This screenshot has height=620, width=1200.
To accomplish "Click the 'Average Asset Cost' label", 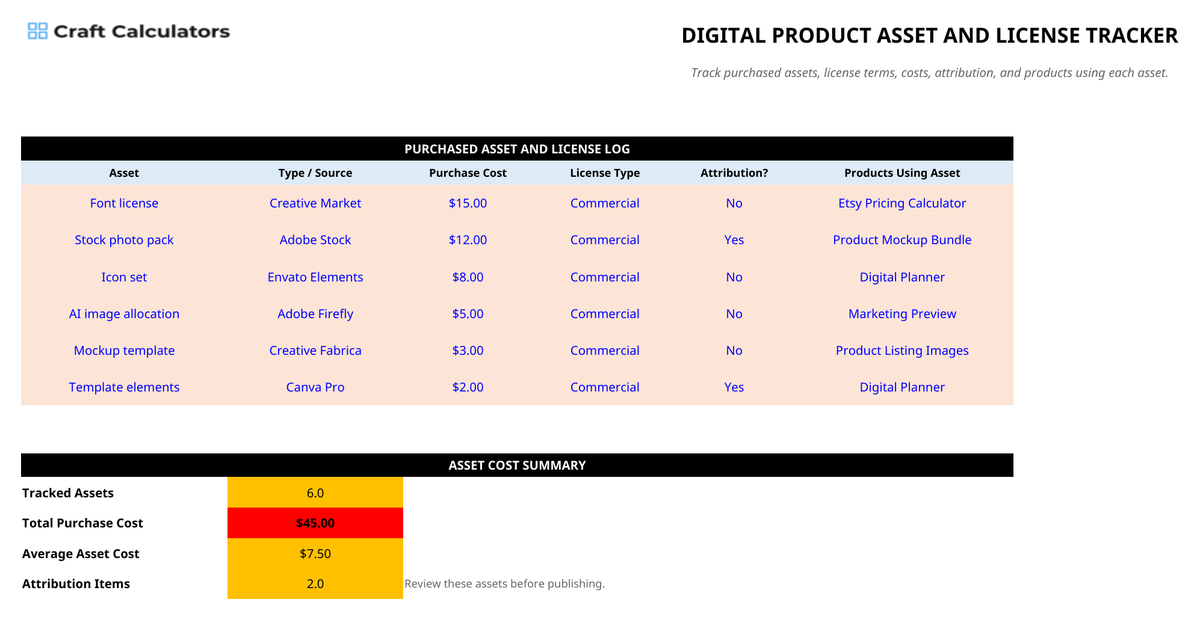I will 81,554.
